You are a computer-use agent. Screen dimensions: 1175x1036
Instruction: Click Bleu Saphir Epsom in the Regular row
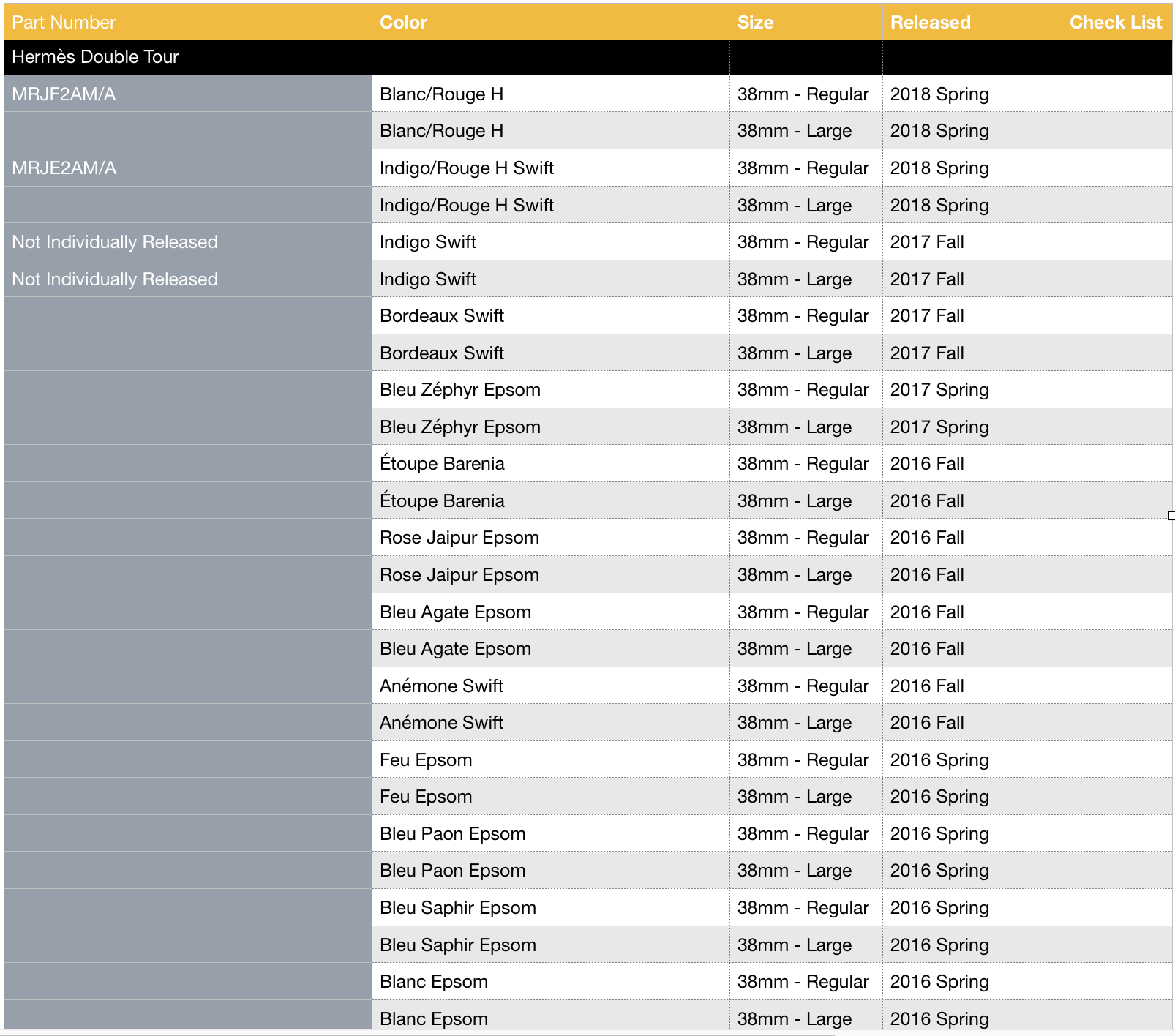coord(458,908)
